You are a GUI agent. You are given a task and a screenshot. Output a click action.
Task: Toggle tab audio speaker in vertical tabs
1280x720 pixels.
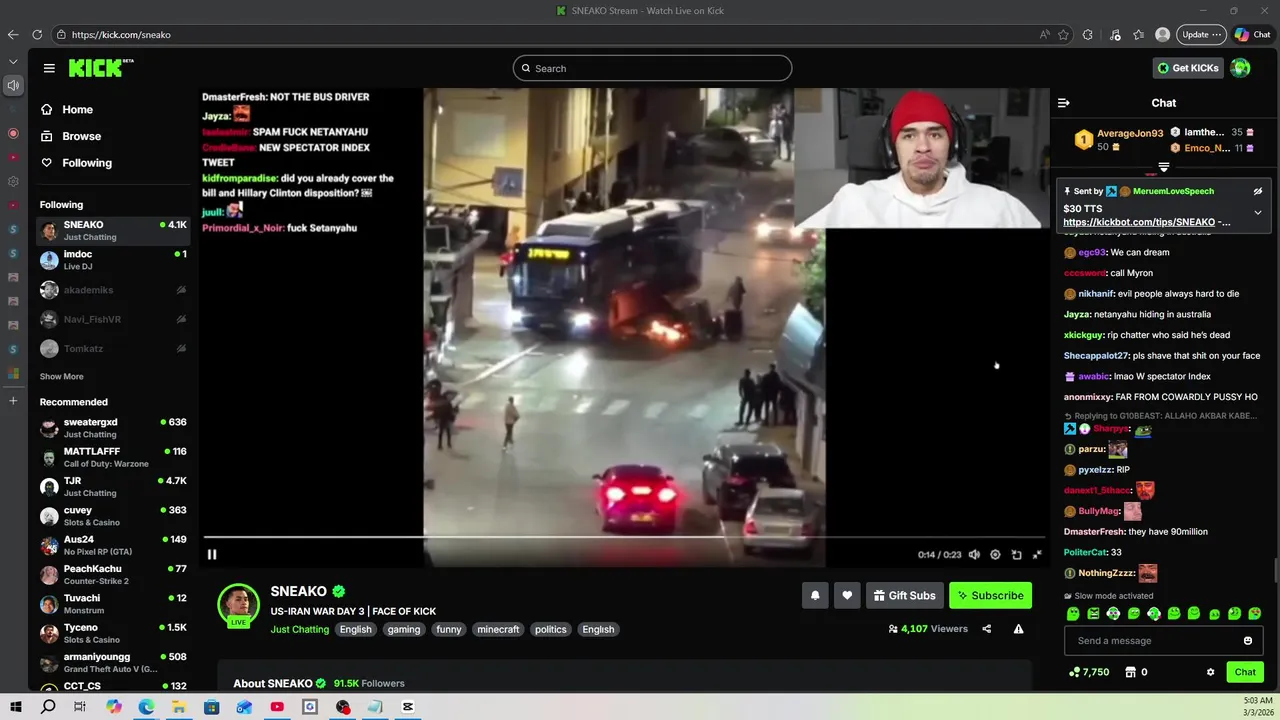point(13,85)
